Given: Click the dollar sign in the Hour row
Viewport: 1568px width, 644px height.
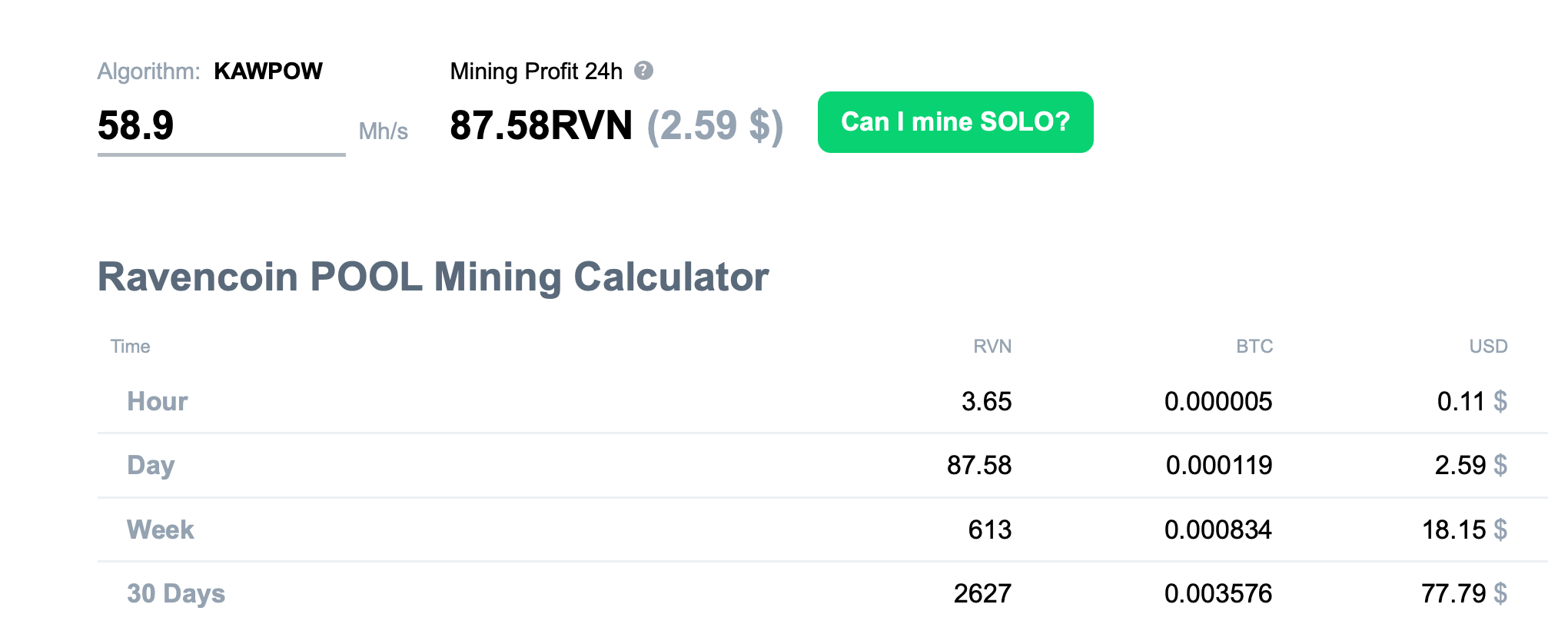Looking at the screenshot, I should (1500, 401).
